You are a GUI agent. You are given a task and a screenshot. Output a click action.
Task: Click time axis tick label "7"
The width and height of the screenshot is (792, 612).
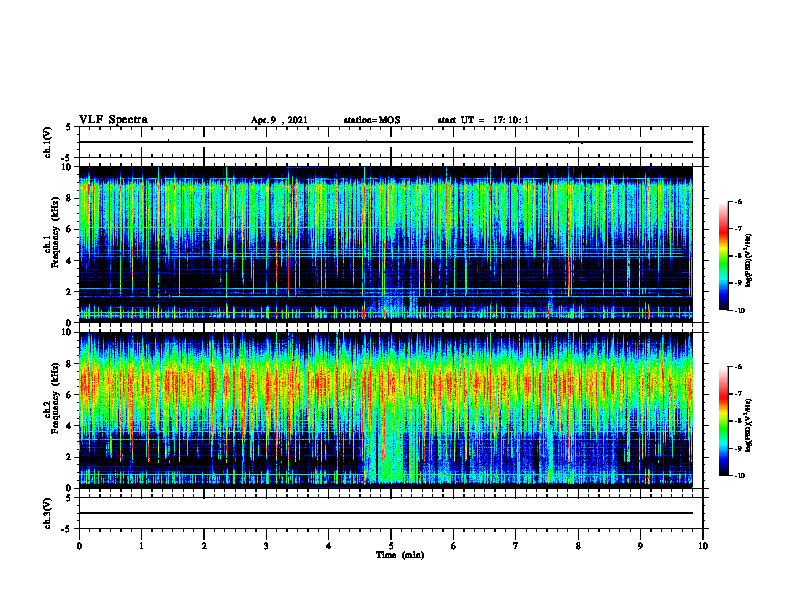516,546
